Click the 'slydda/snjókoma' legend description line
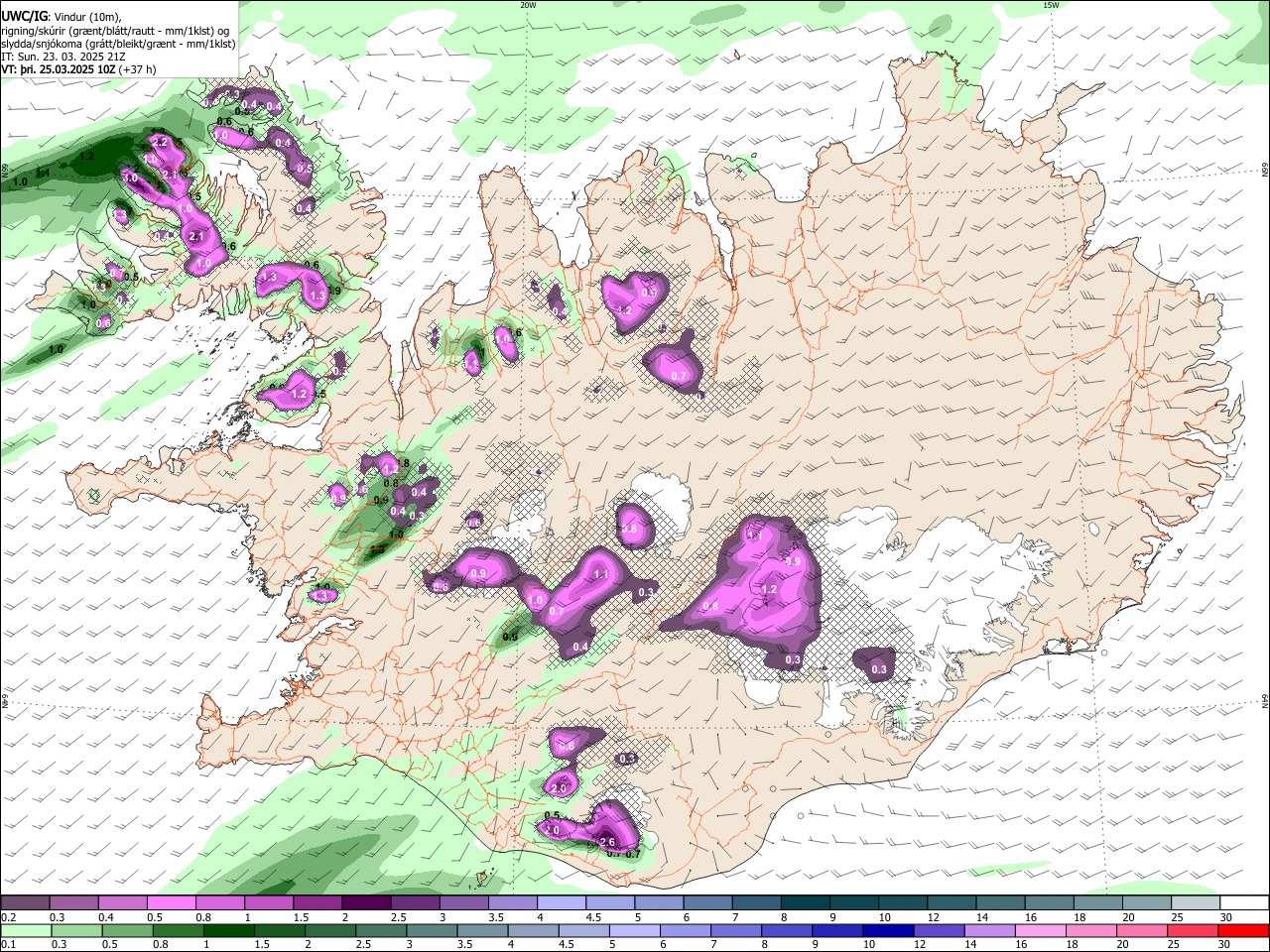The image size is (1270, 952). tap(118, 44)
